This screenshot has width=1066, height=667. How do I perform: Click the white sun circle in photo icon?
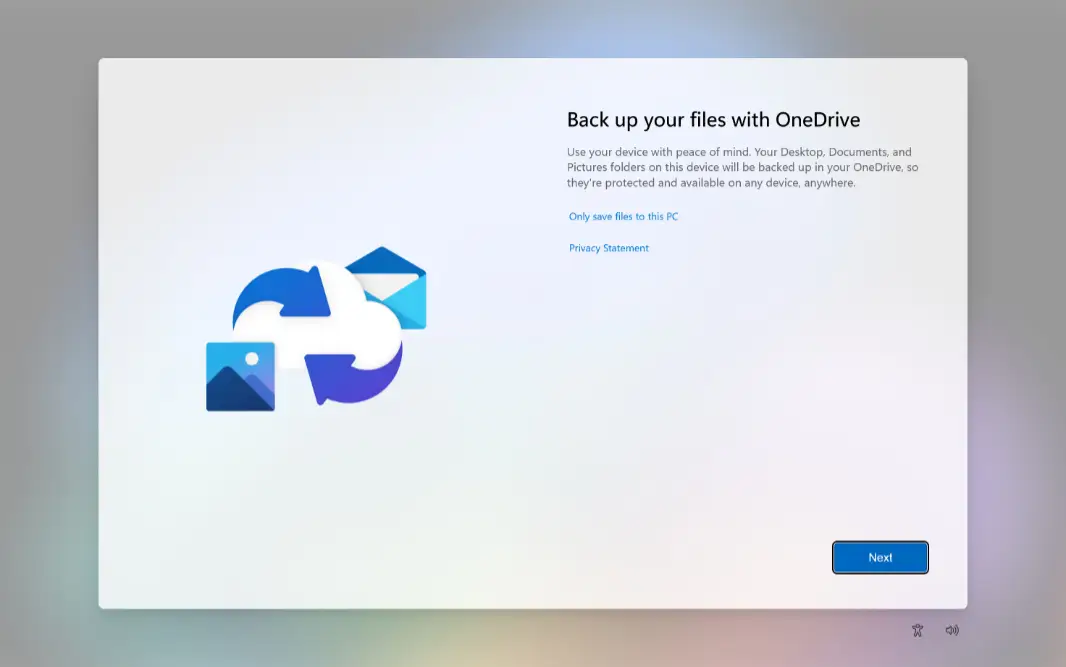pos(252,358)
